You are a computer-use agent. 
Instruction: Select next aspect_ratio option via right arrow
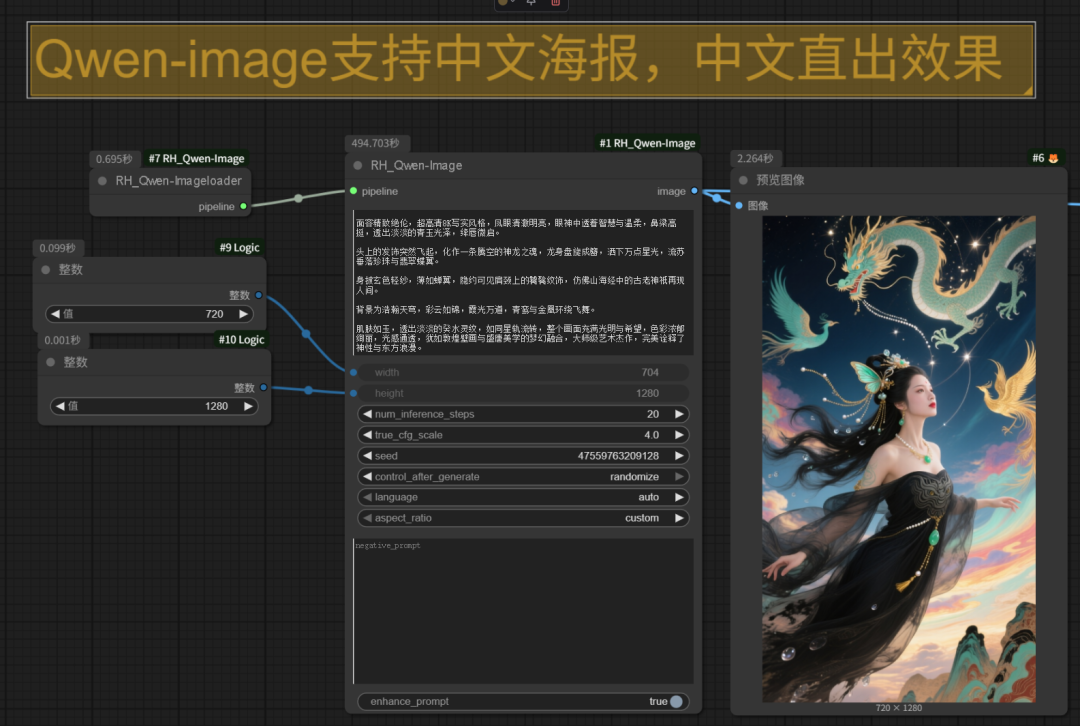pos(679,517)
